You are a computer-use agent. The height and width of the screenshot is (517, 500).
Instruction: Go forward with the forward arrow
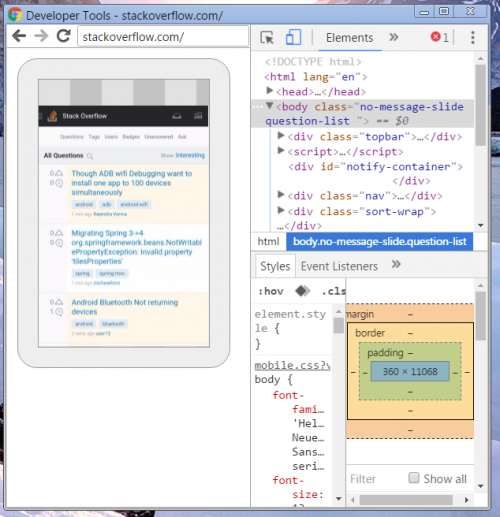point(41,36)
